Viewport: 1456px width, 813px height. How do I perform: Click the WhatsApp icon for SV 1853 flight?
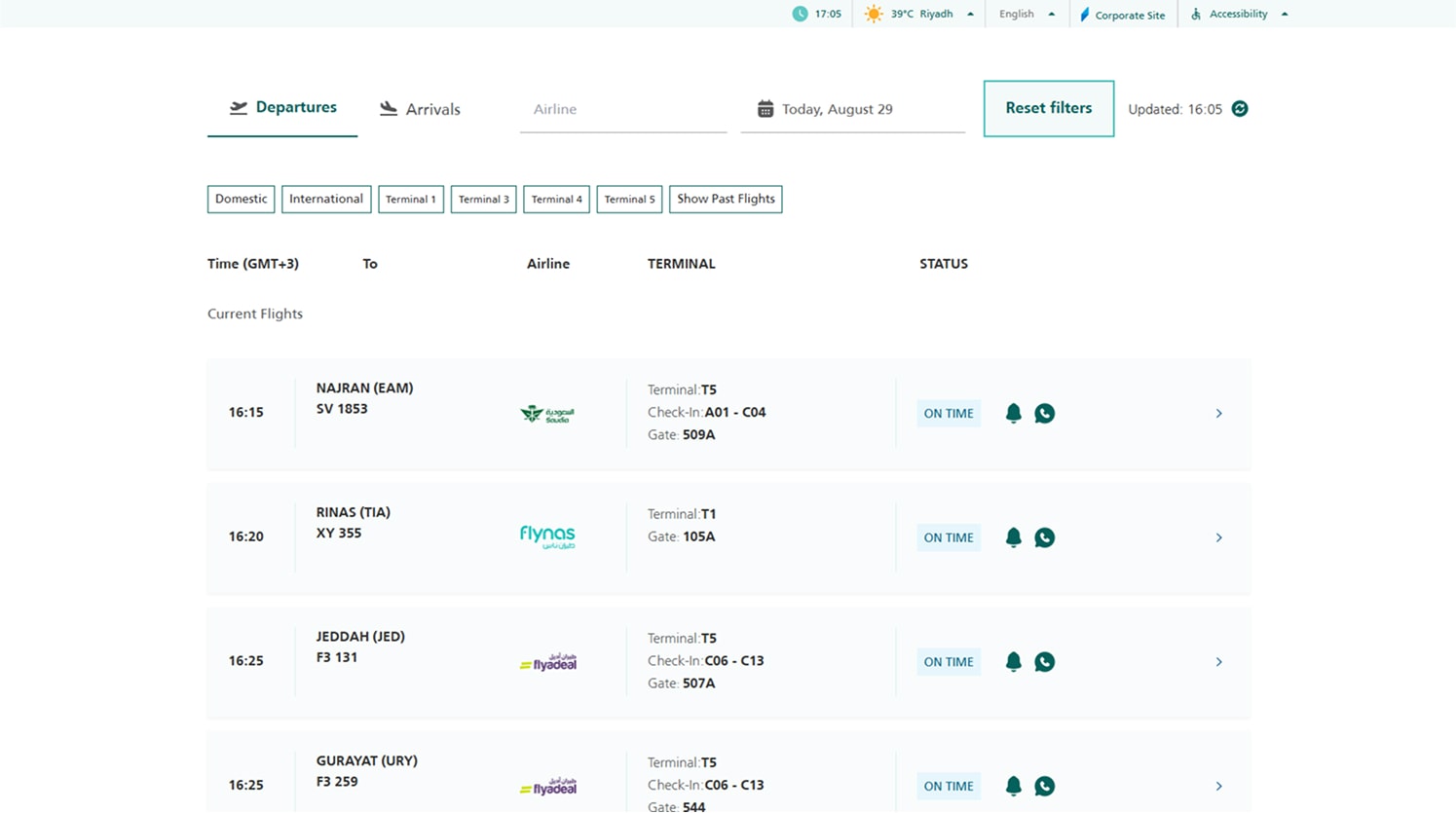point(1044,413)
